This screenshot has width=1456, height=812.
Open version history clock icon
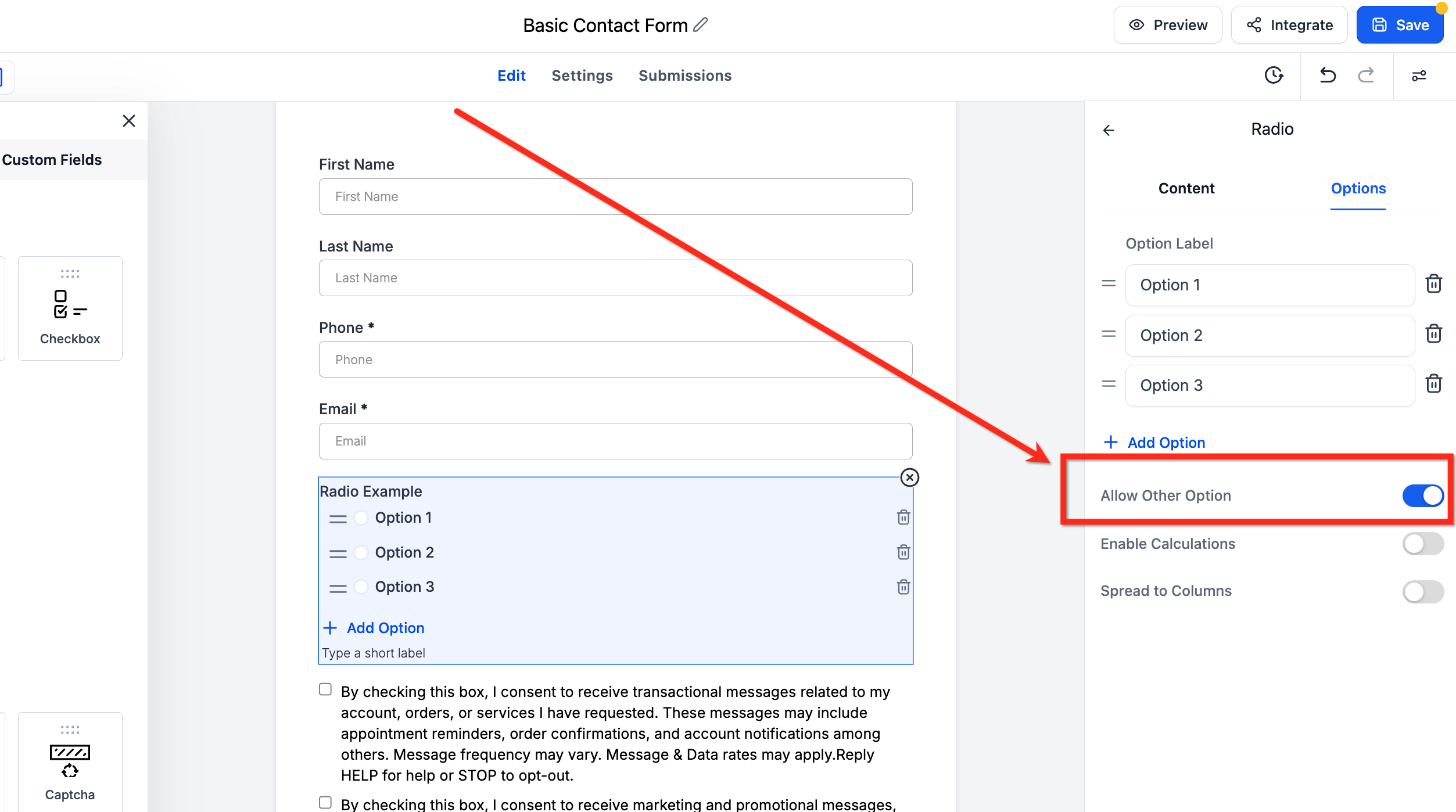coord(1274,75)
